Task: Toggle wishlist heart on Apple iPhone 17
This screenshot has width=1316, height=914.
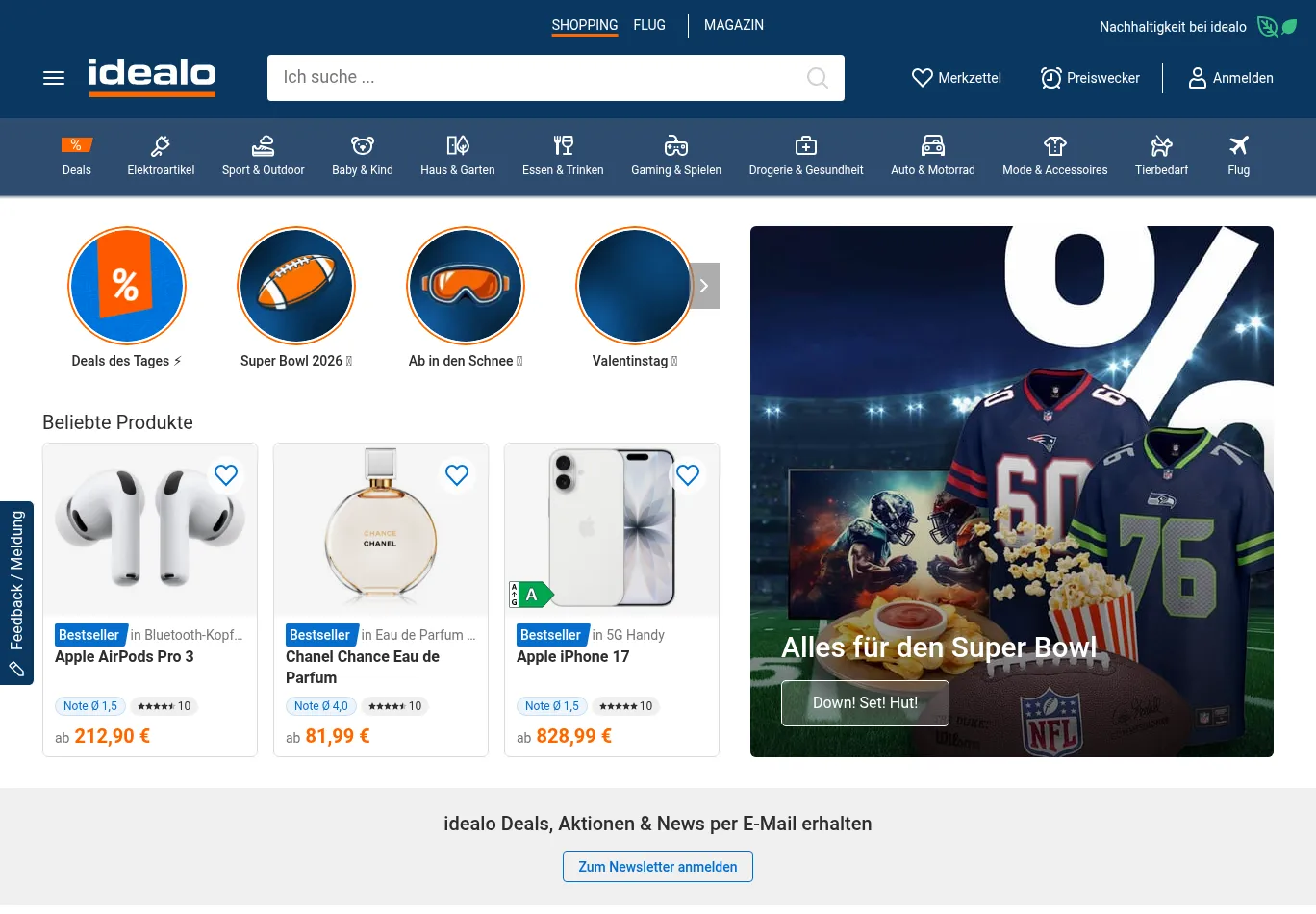Action: tap(688, 474)
